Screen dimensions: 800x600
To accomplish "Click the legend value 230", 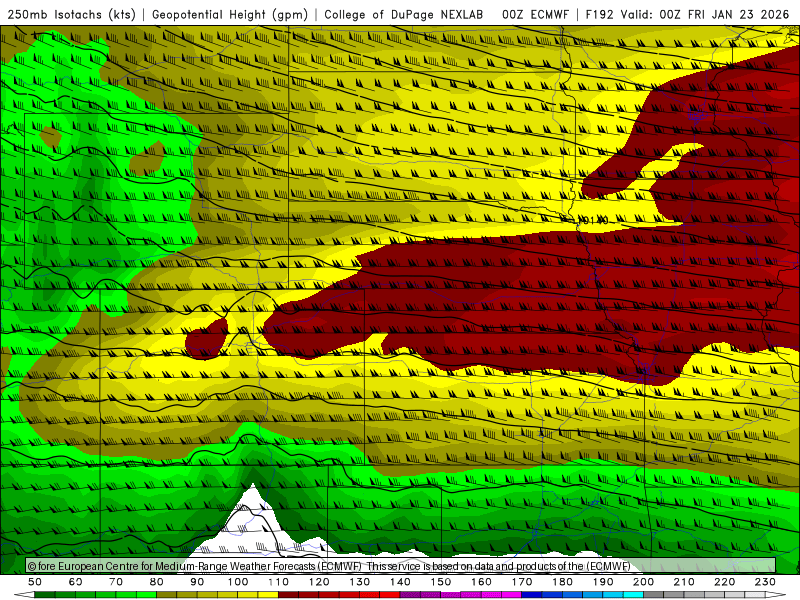I will [x=766, y=582].
